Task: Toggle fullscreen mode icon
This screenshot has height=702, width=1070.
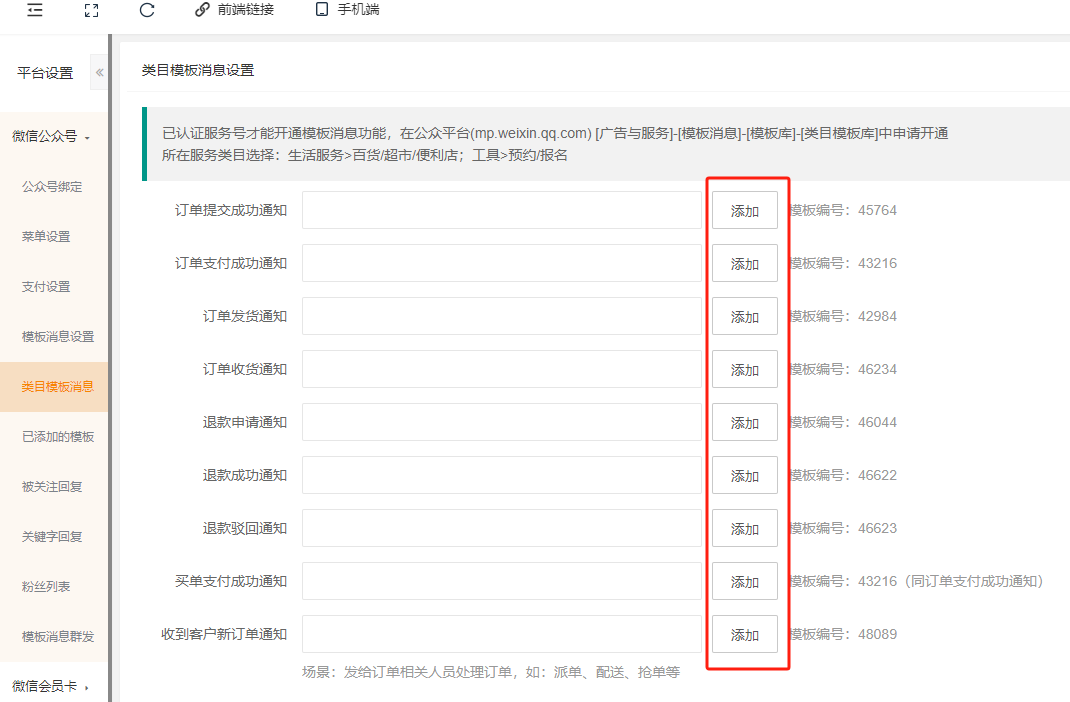Action: (x=91, y=10)
